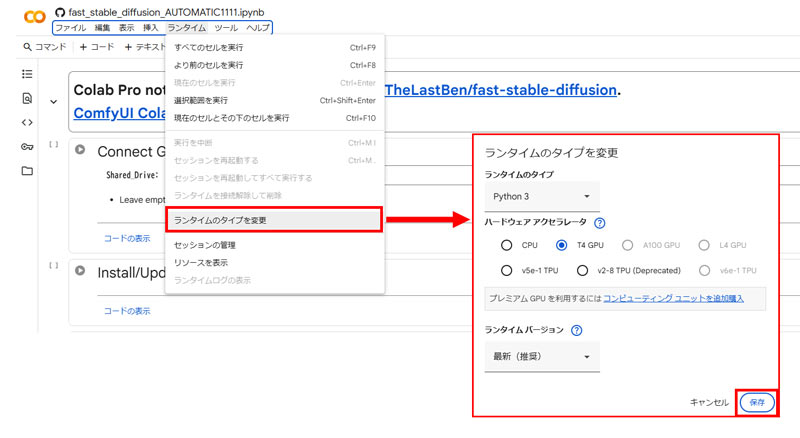Viewport: 800px width, 438px height.
Task: Select the v5e-1 TPU radio button
Action: 506,271
